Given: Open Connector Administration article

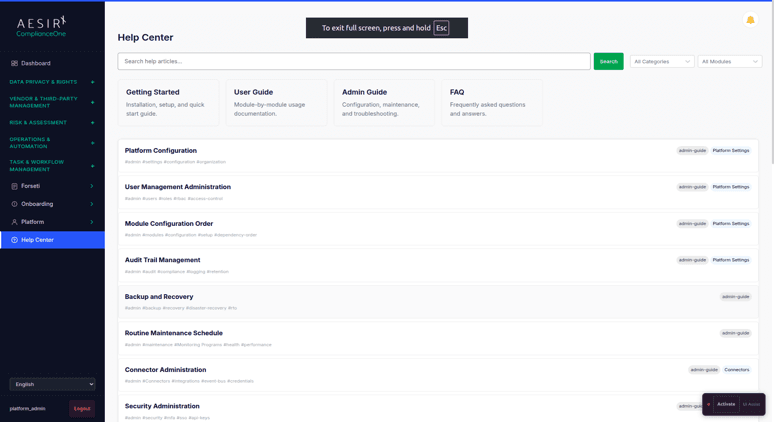Looking at the screenshot, I should coord(438,375).
